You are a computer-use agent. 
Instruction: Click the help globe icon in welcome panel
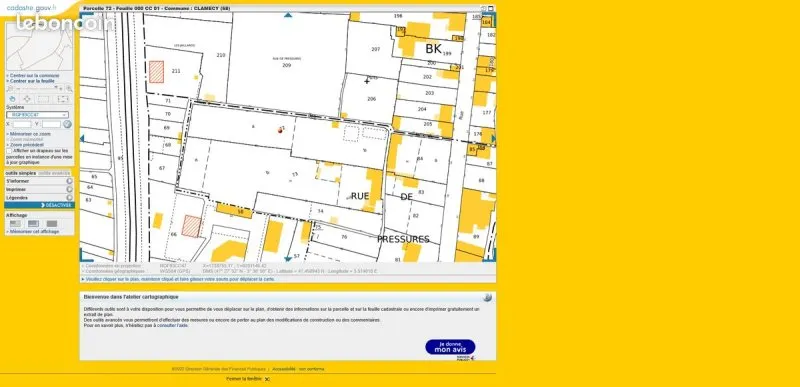click(487, 297)
